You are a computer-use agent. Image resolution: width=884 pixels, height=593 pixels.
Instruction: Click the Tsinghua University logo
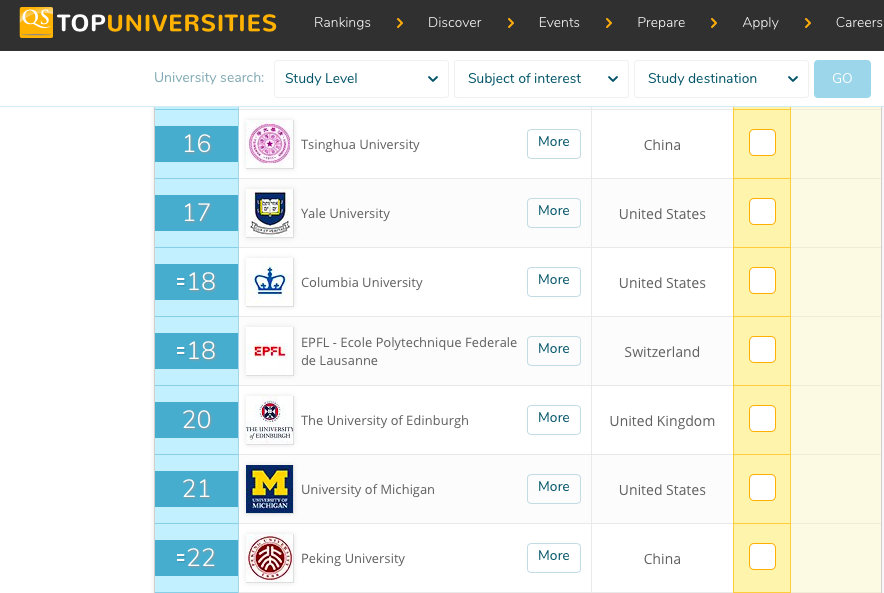coord(269,145)
